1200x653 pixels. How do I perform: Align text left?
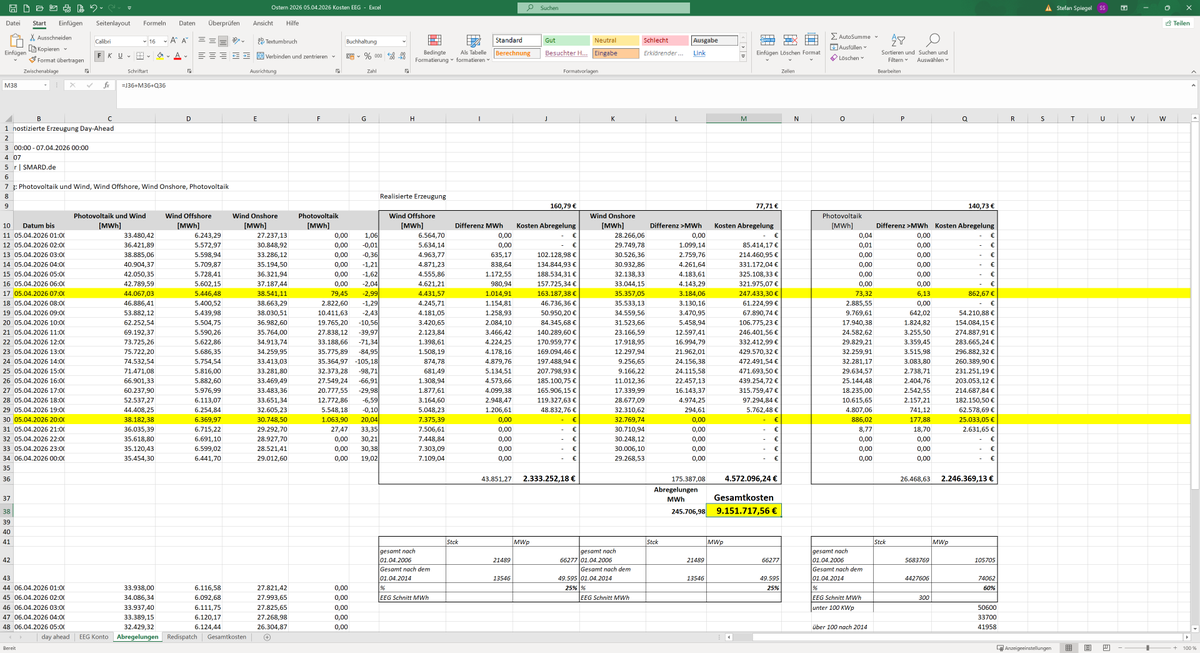coord(201,56)
